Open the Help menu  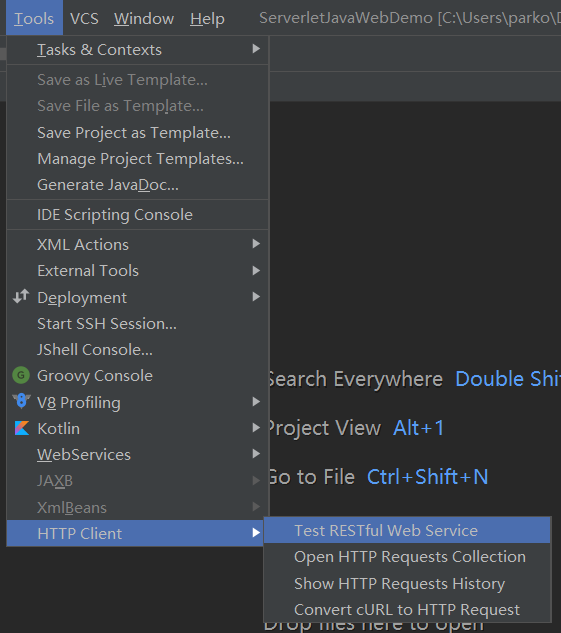pos(207,18)
